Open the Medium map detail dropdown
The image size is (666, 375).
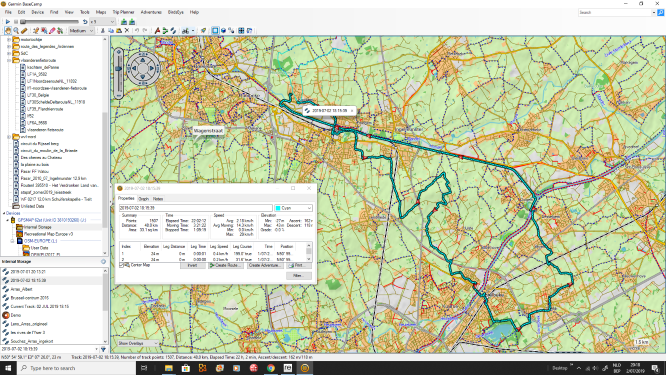(x=81, y=31)
